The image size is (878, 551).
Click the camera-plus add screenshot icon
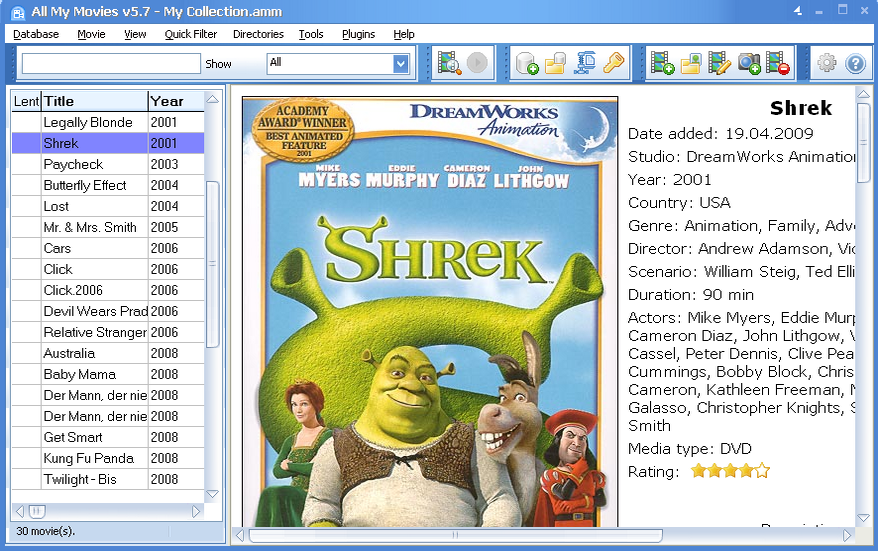(749, 63)
